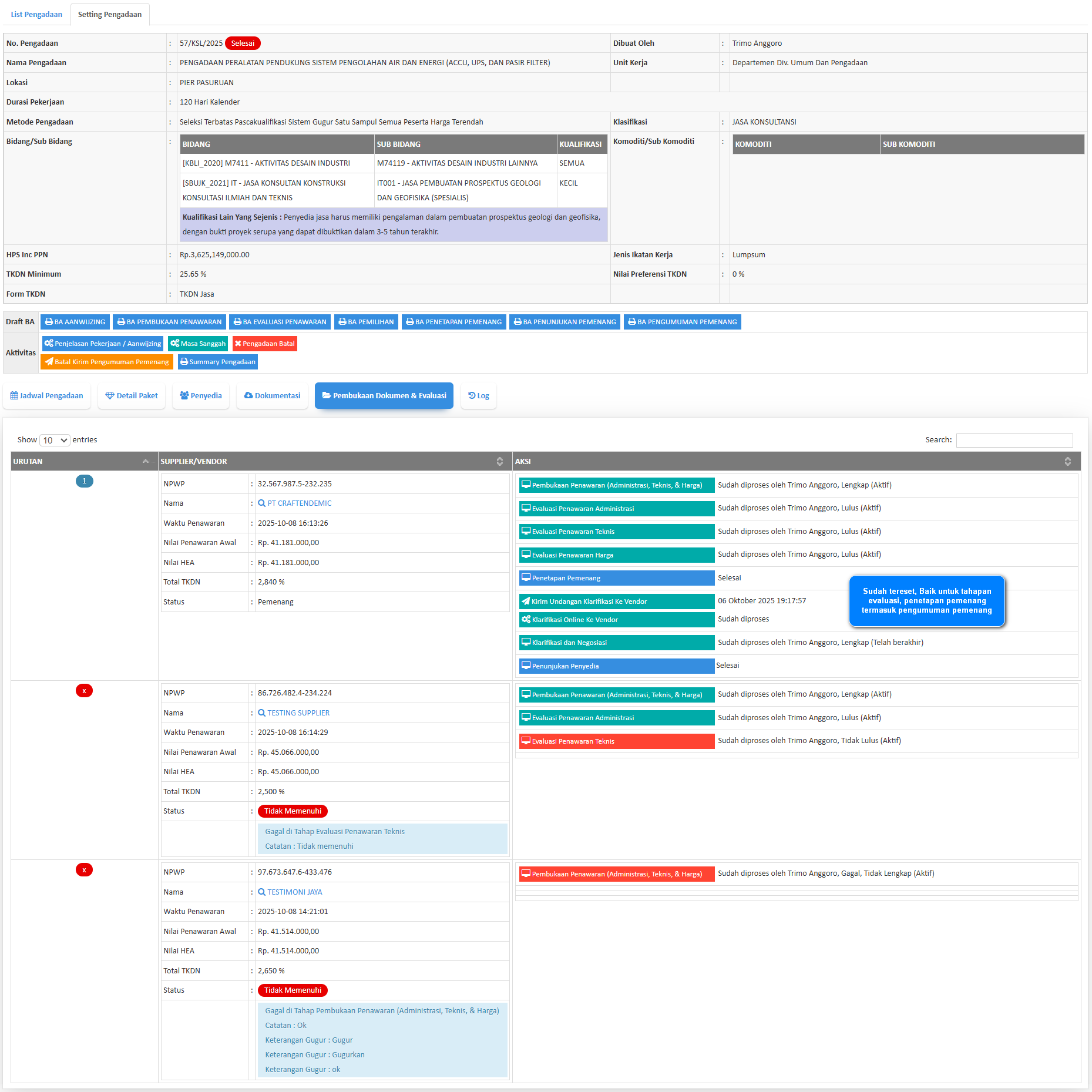Click the Search input field
1092x1092 pixels.
click(x=1014, y=440)
